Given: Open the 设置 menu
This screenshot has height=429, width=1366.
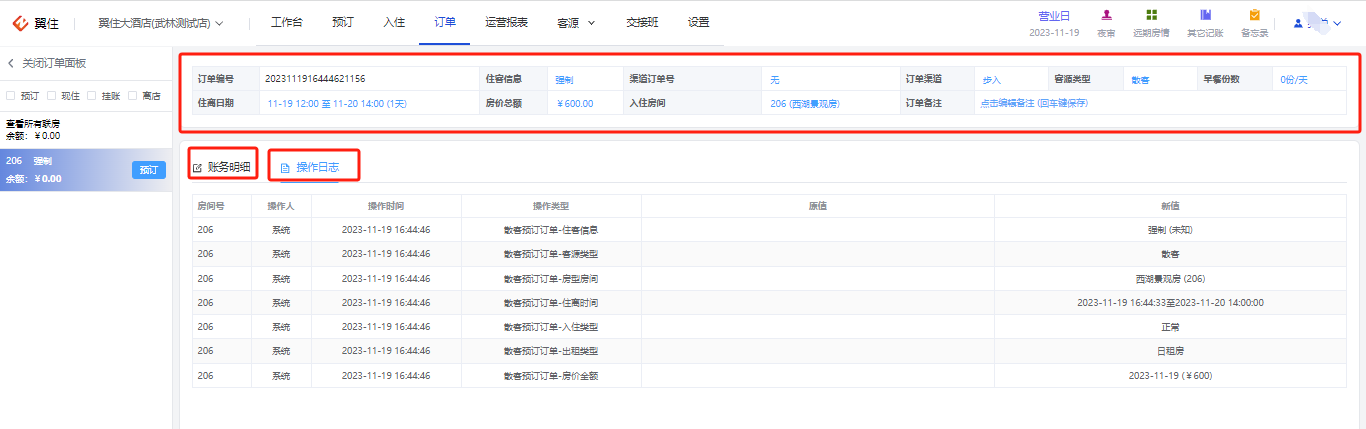Looking at the screenshot, I should 699,22.
